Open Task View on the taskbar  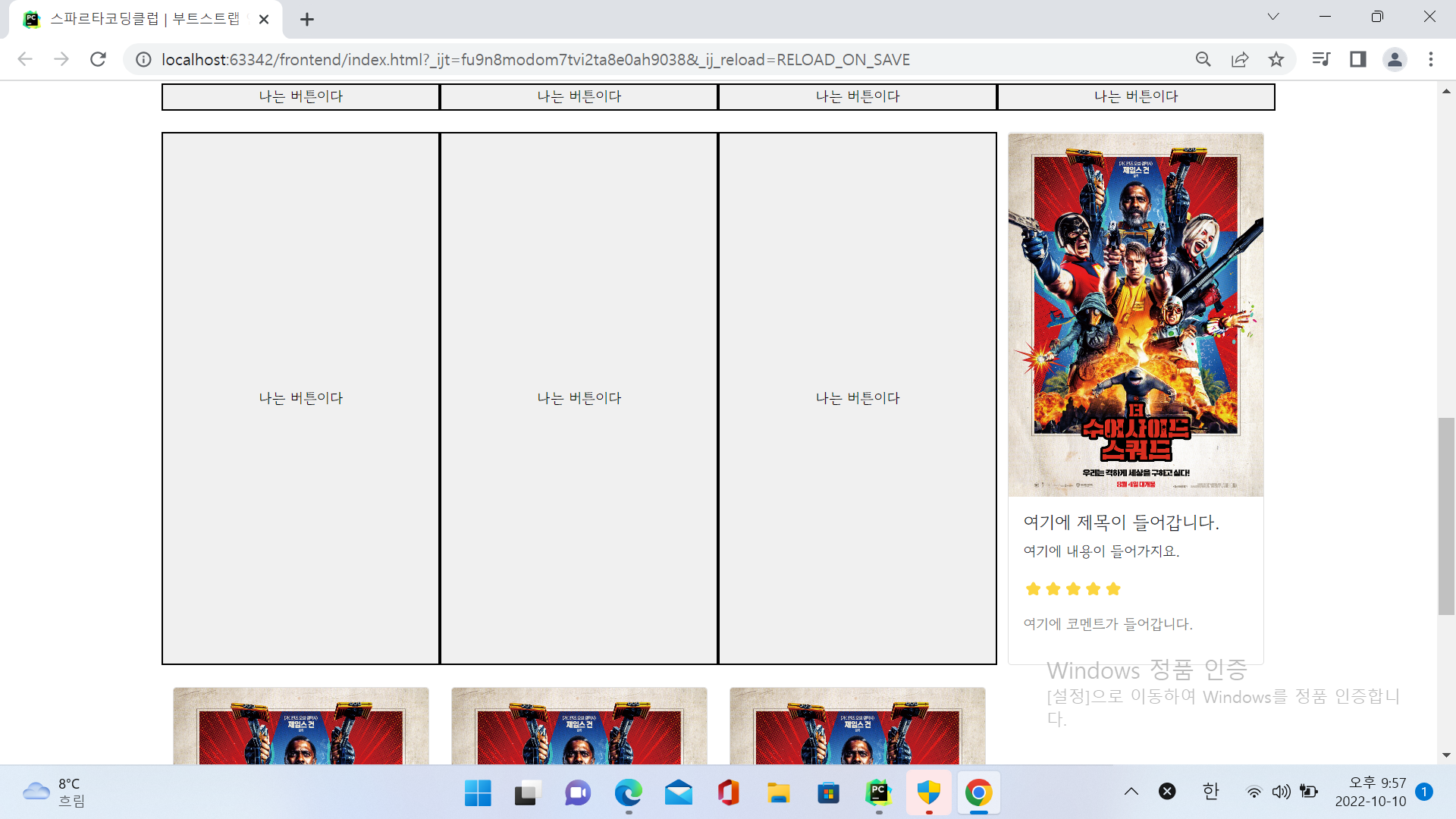coord(528,793)
